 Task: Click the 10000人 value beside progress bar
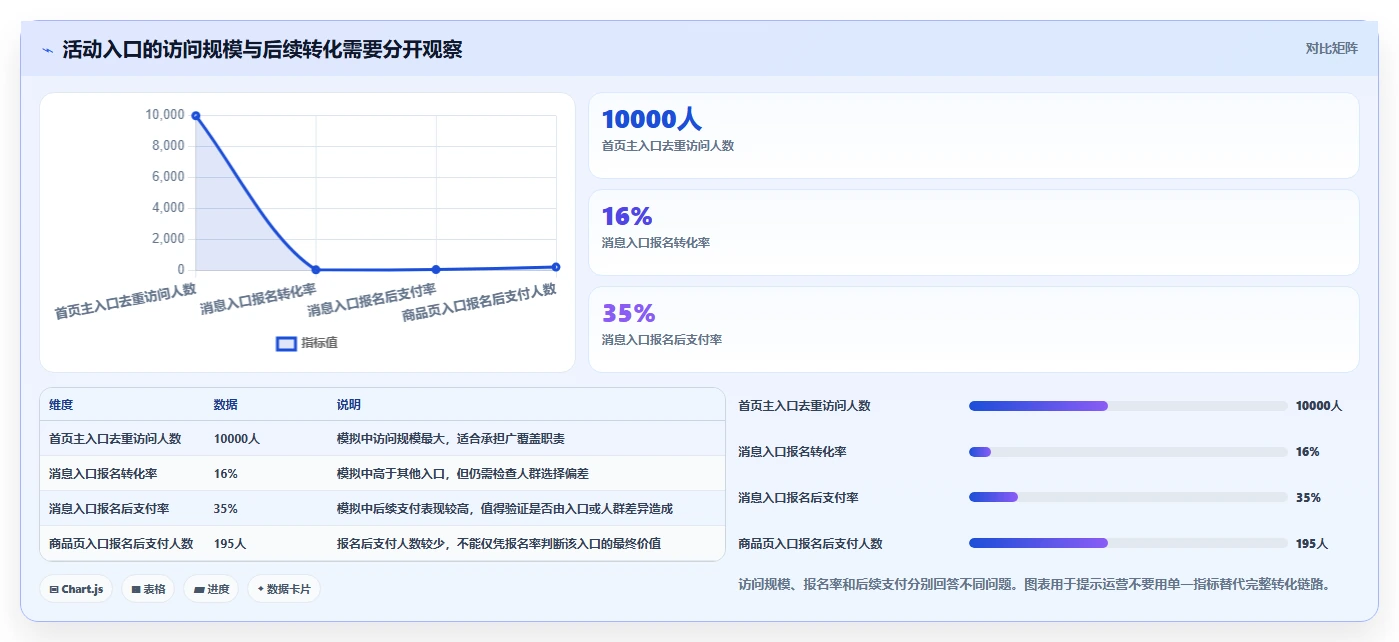pos(1319,406)
